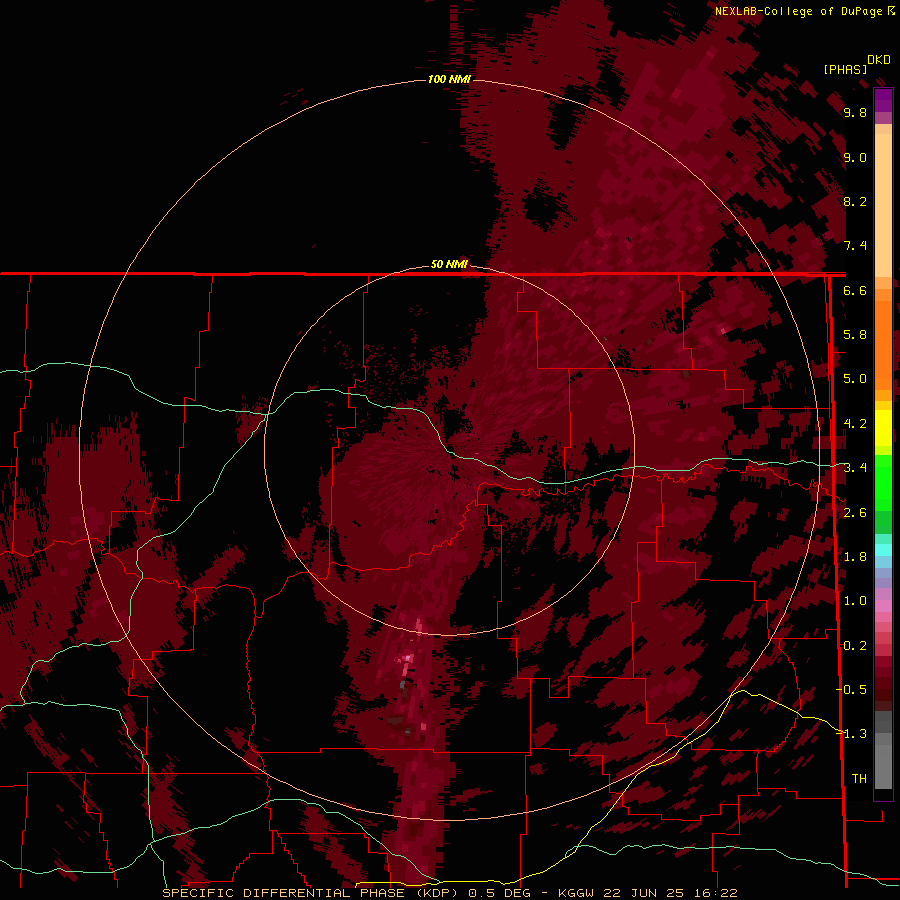Click the 6.6 legend value
Viewport: 900px width, 900px height.
[x=855, y=290]
